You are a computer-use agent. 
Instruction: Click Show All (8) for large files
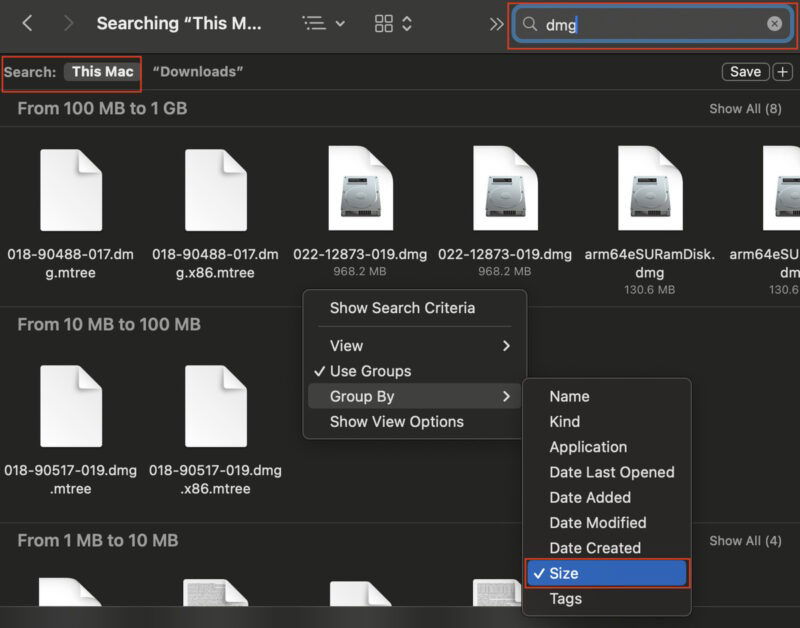tap(744, 108)
